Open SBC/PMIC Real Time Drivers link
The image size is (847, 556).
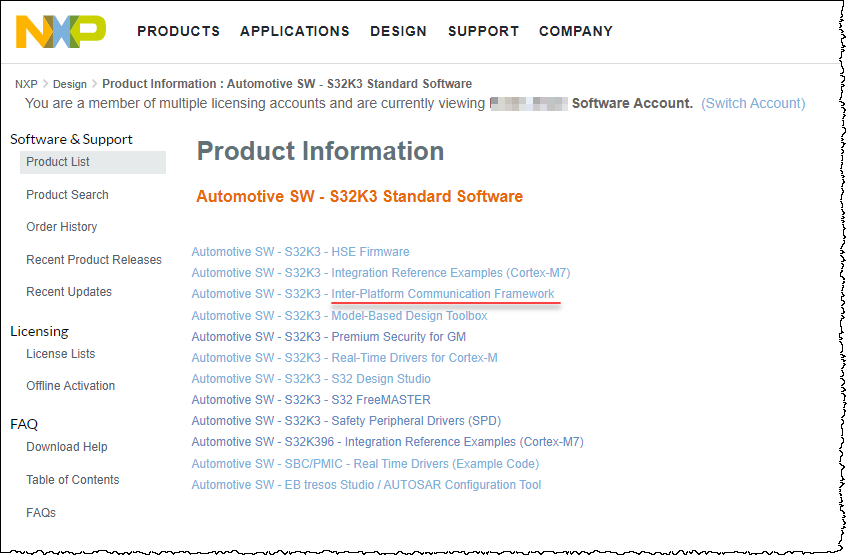click(x=365, y=464)
